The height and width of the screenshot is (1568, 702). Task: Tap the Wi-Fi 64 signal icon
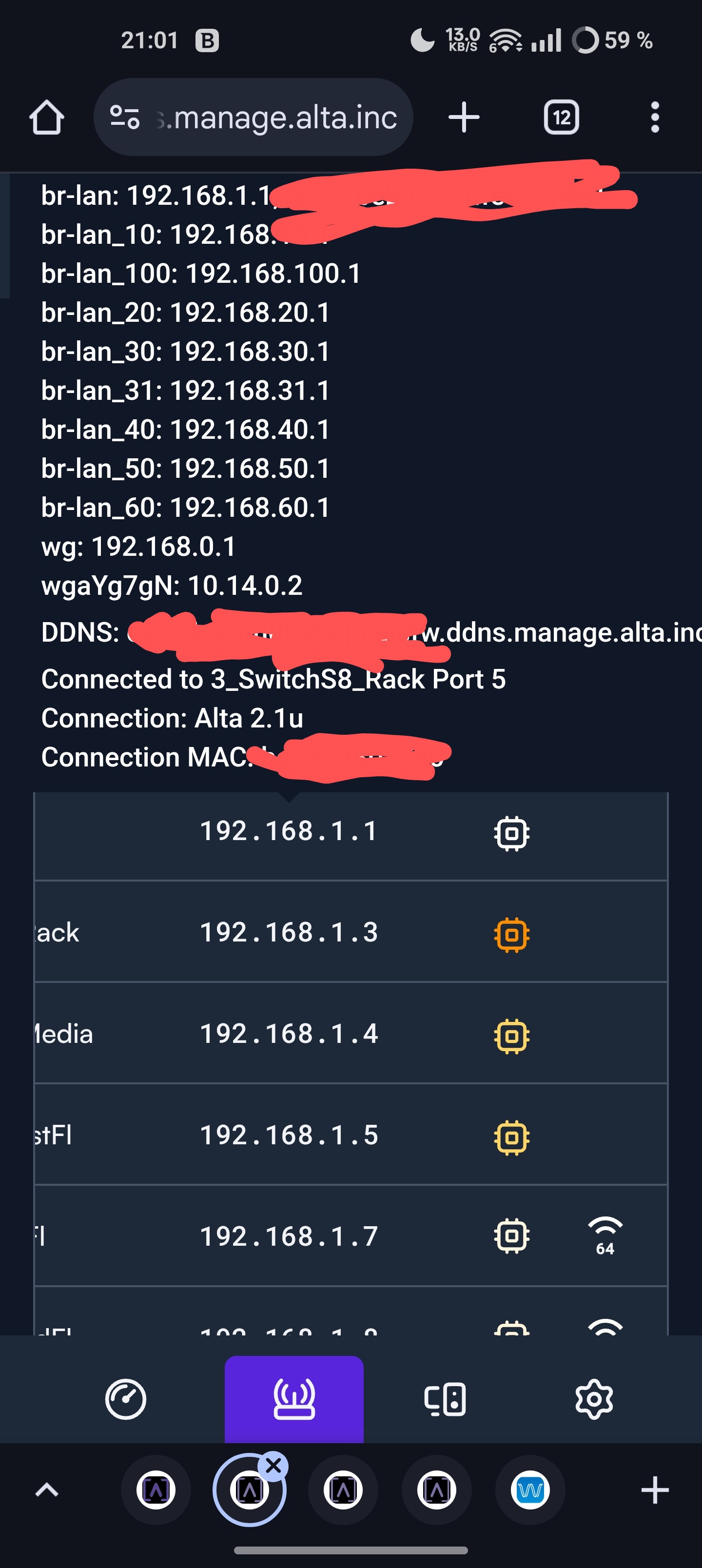(x=604, y=1235)
